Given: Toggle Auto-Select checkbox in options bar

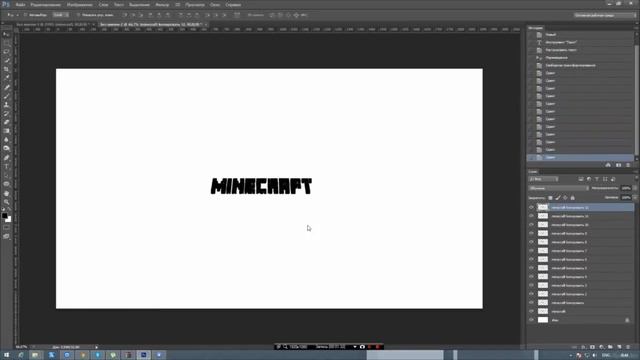Looking at the screenshot, I should 25,15.
